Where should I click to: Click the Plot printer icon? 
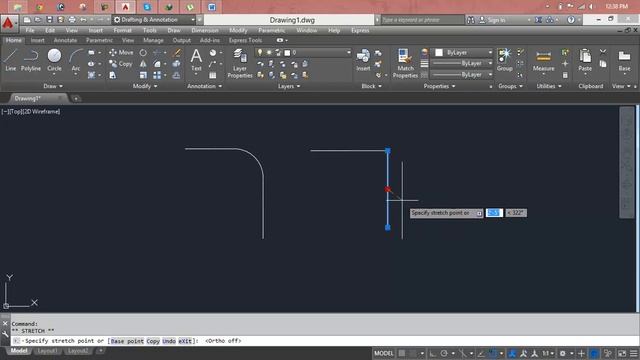(72, 20)
